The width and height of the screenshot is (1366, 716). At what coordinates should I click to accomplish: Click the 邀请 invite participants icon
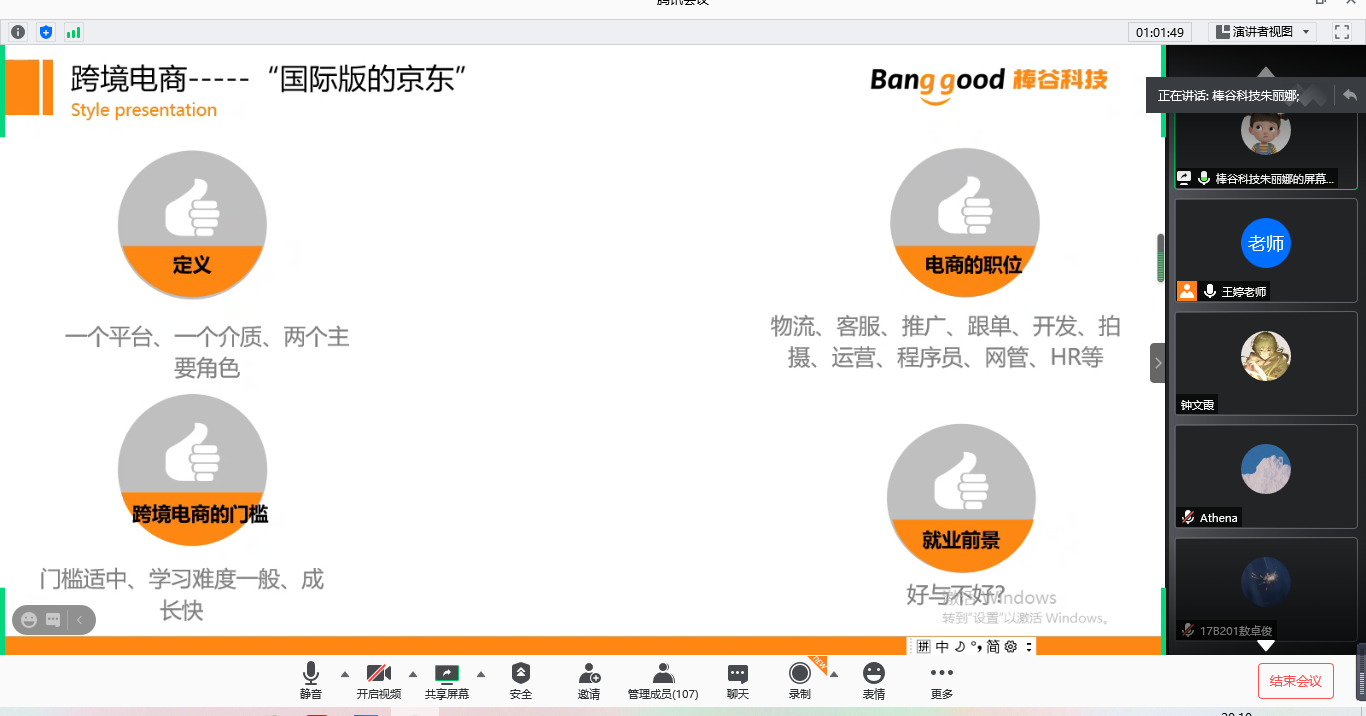click(x=589, y=680)
